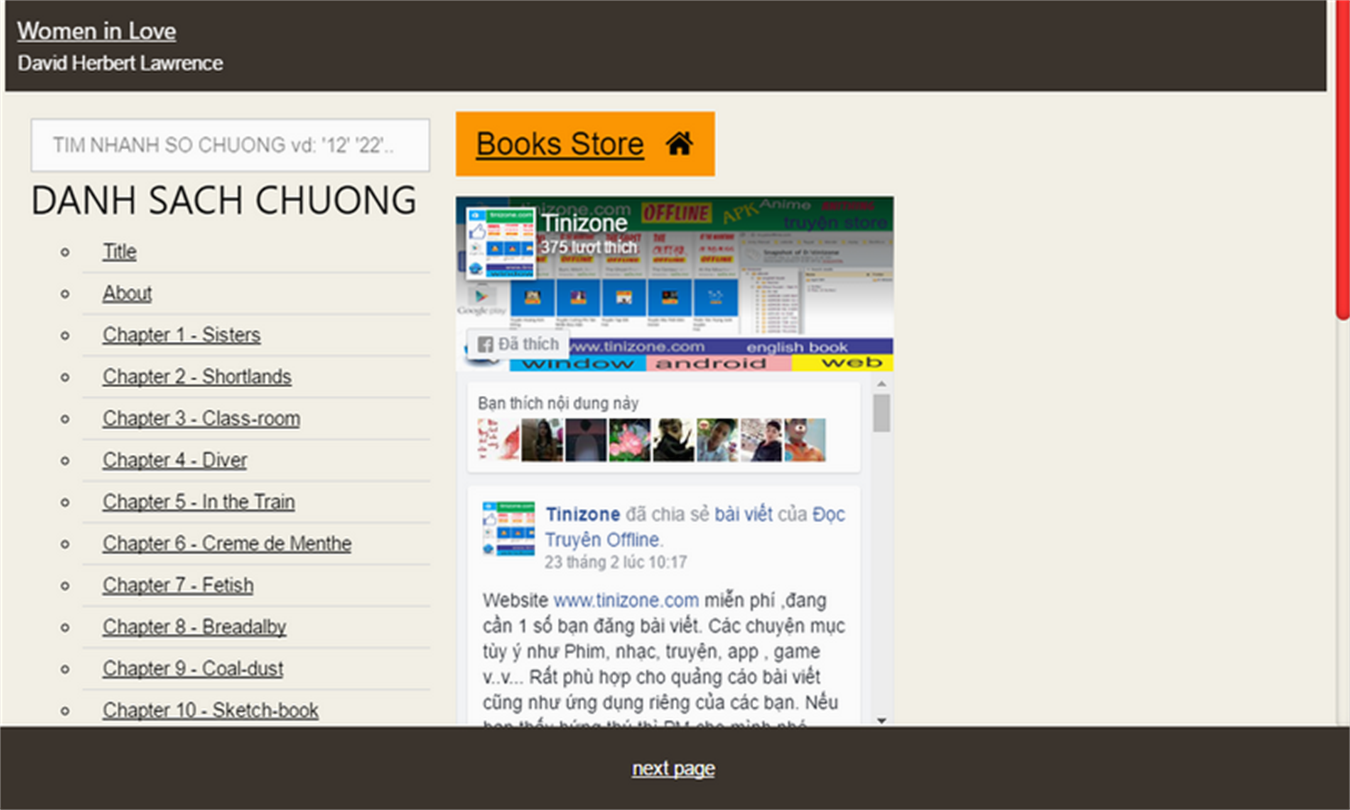Click the first fan avatar thumbnail
The width and height of the screenshot is (1350, 810).
[x=499, y=440]
